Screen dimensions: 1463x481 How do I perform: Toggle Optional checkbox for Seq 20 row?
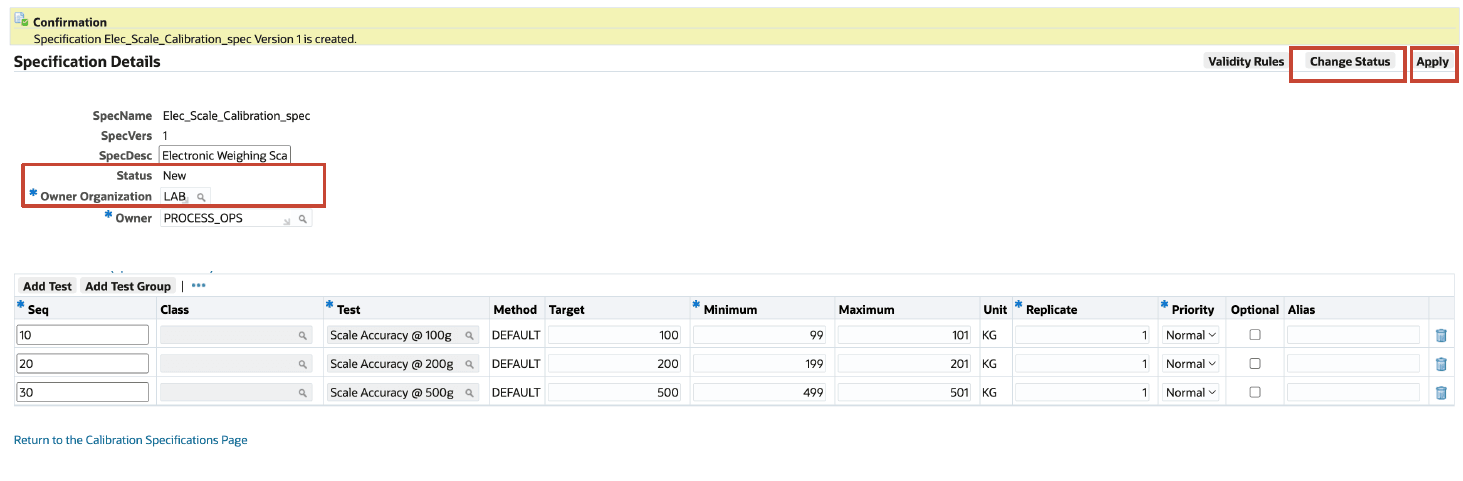[x=1255, y=364]
